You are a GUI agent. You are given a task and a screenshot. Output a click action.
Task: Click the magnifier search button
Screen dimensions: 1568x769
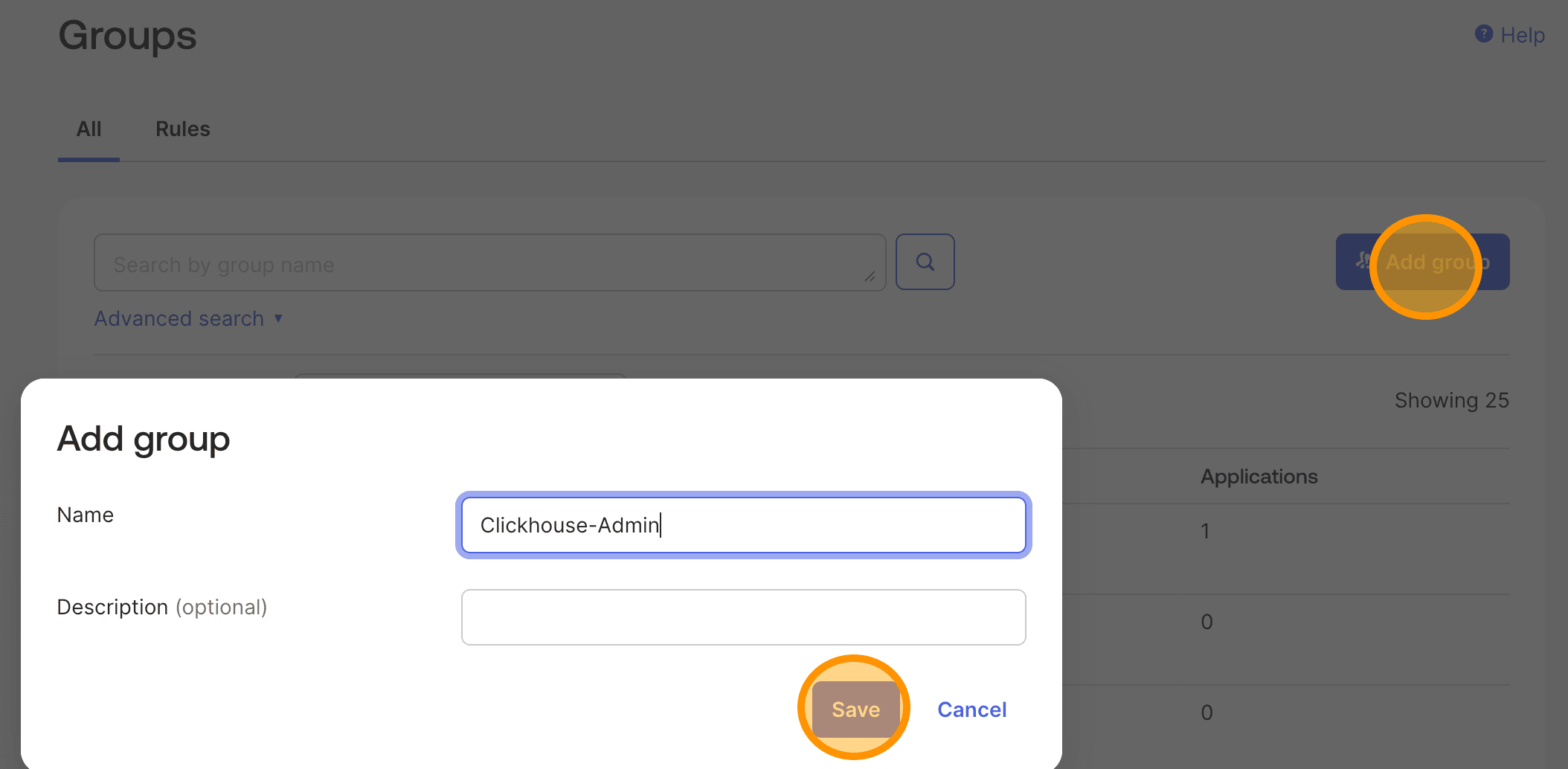[x=925, y=262]
